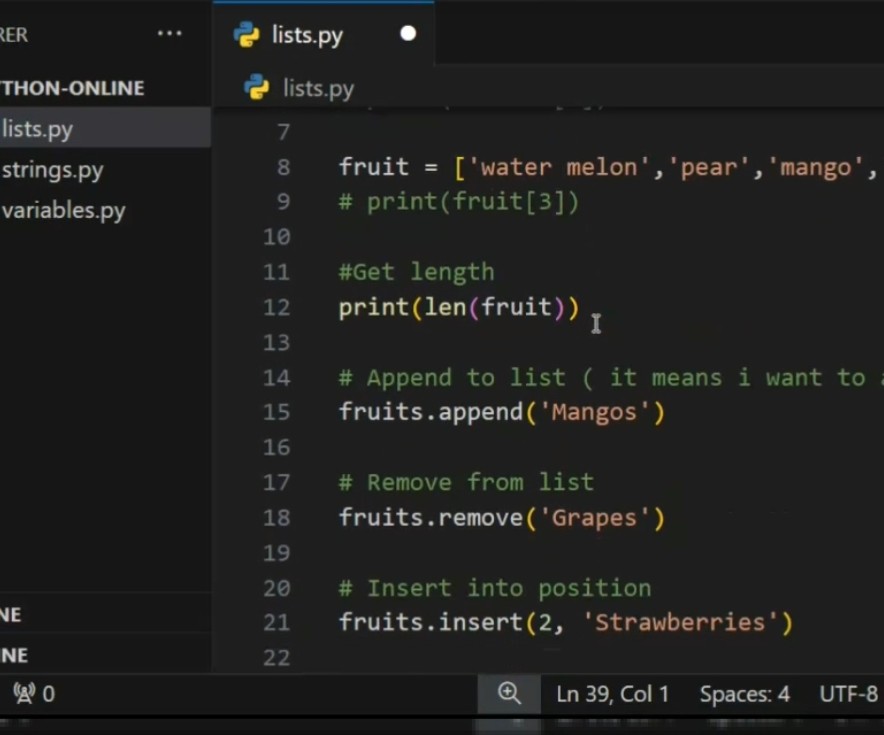Screen dimensions: 884x735
Task: Click the Python icon in the breadcrumb bar
Action: coord(253,88)
